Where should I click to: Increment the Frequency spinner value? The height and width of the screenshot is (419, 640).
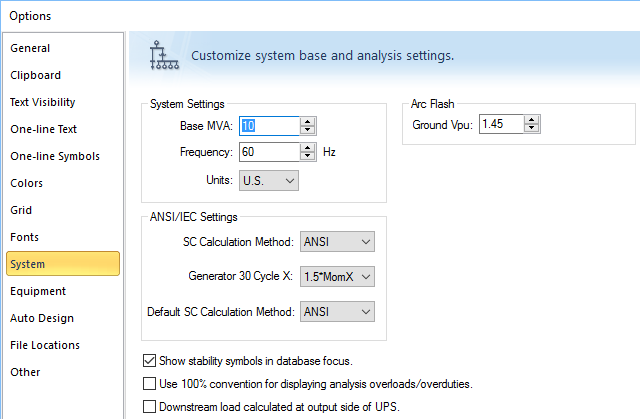pyautogui.click(x=308, y=148)
